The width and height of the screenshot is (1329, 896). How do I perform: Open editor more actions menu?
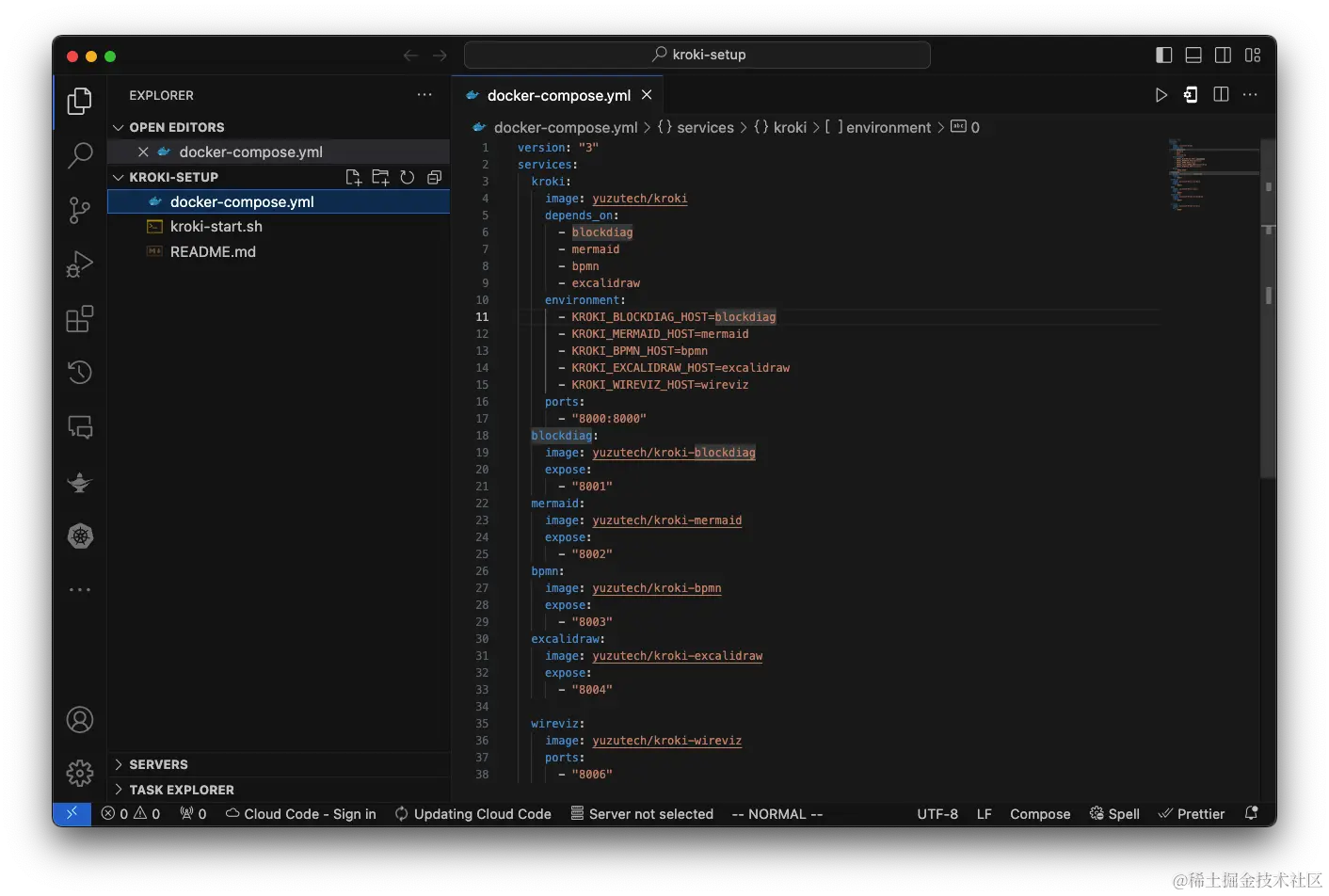click(1250, 95)
